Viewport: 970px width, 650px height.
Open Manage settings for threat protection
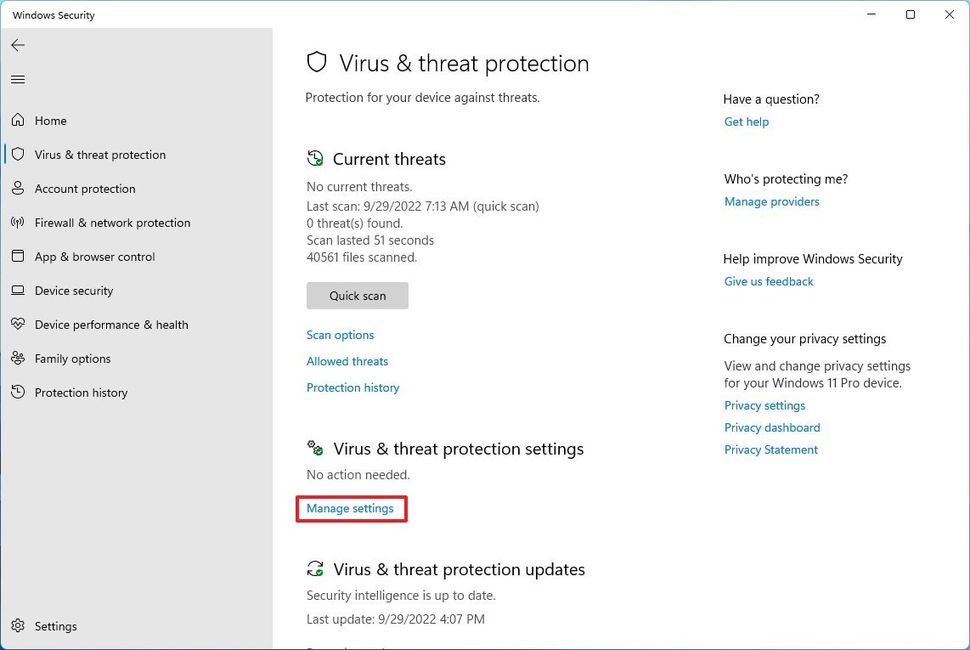tap(350, 508)
